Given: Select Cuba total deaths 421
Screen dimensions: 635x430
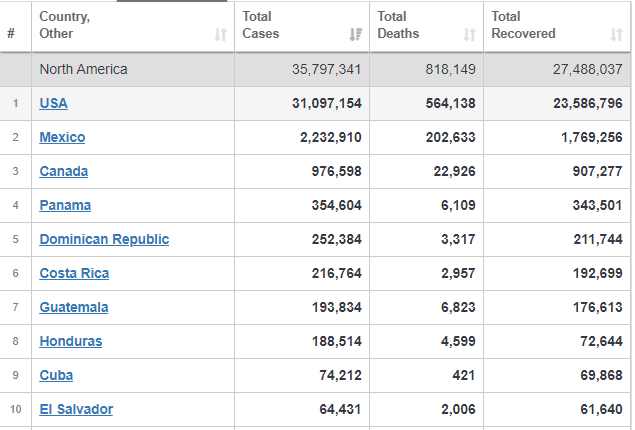Looking at the screenshot, I should tap(464, 375).
